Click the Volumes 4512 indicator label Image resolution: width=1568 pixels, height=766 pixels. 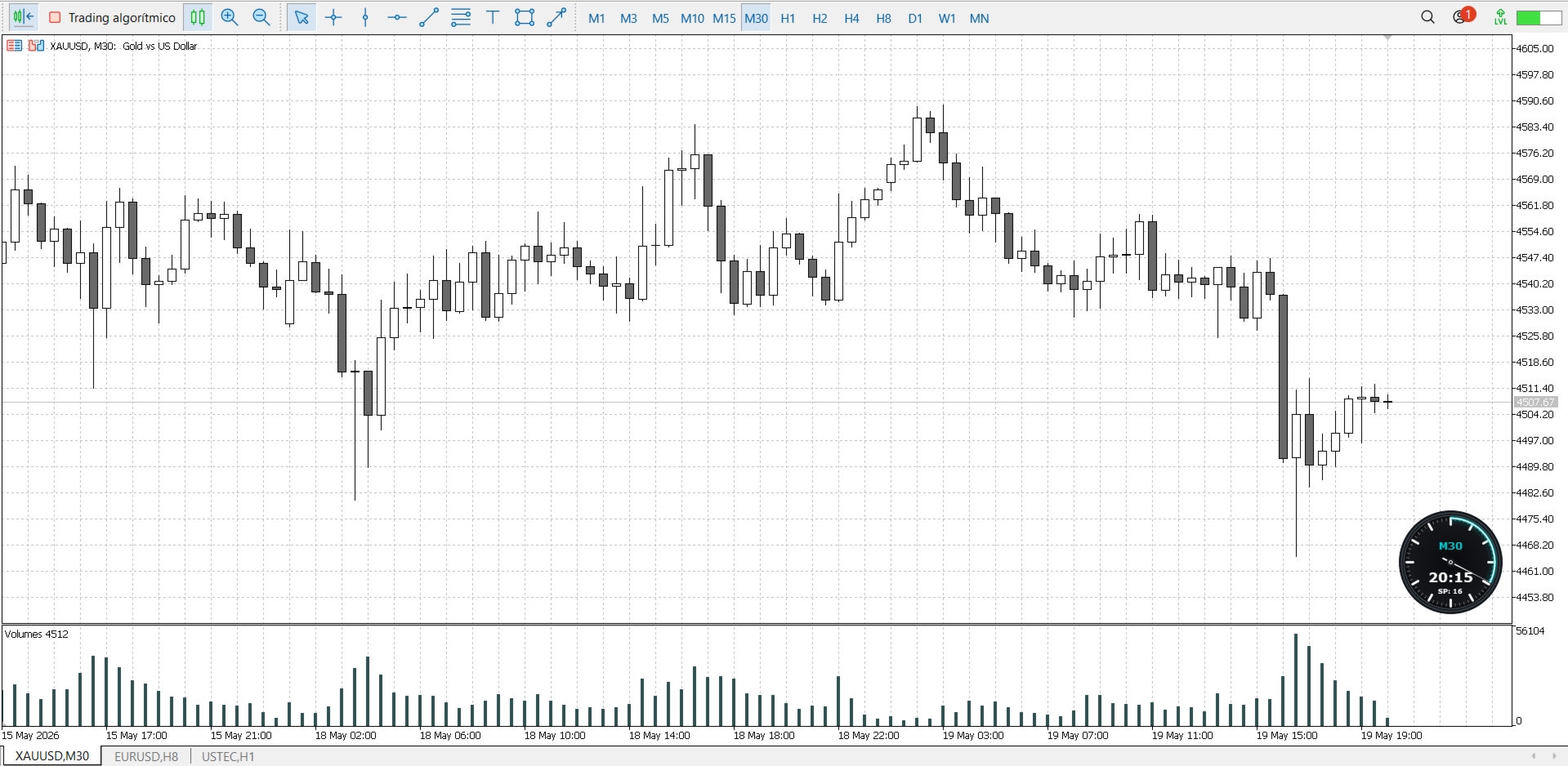point(37,634)
